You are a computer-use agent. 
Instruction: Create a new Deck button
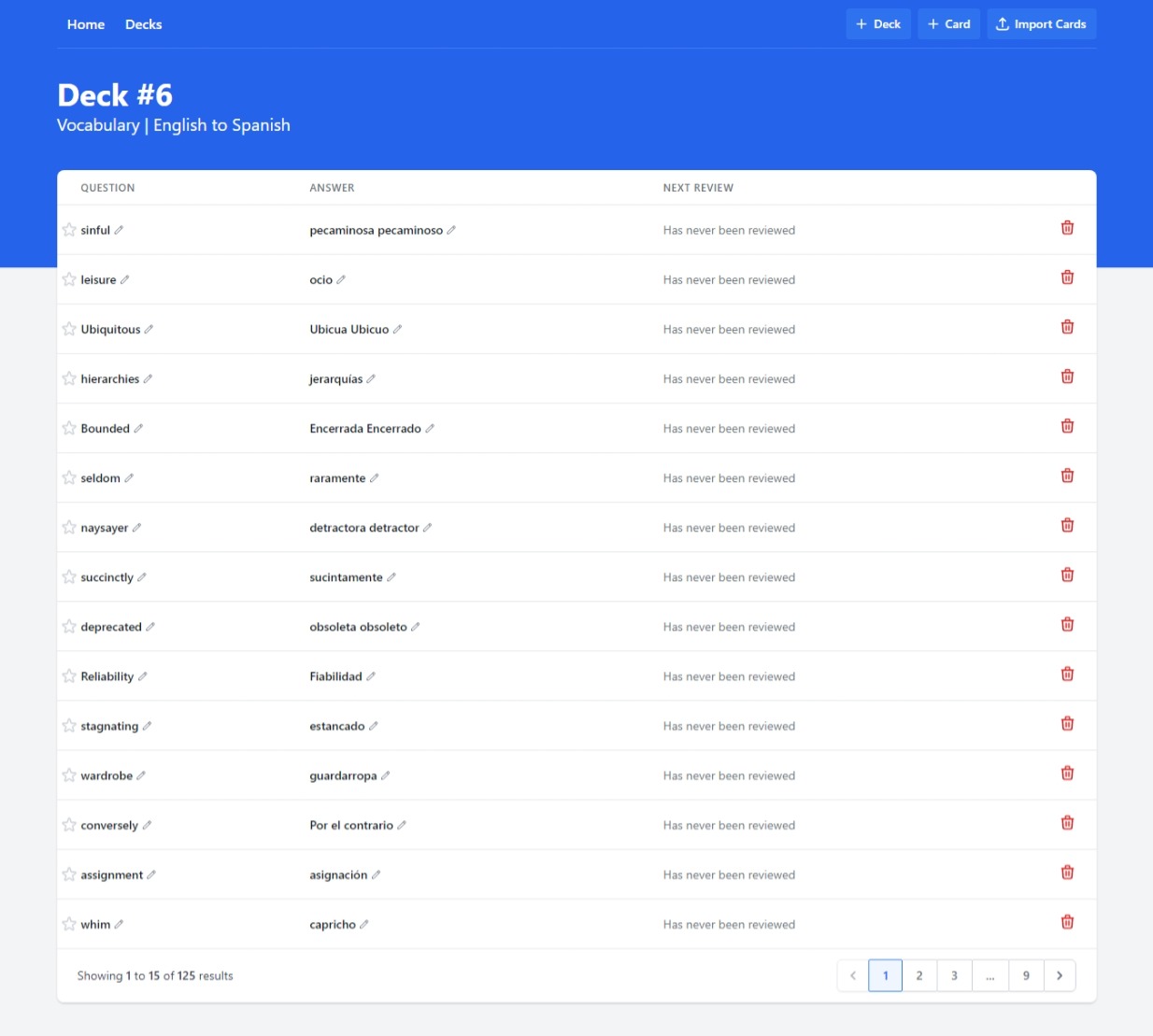point(878,24)
